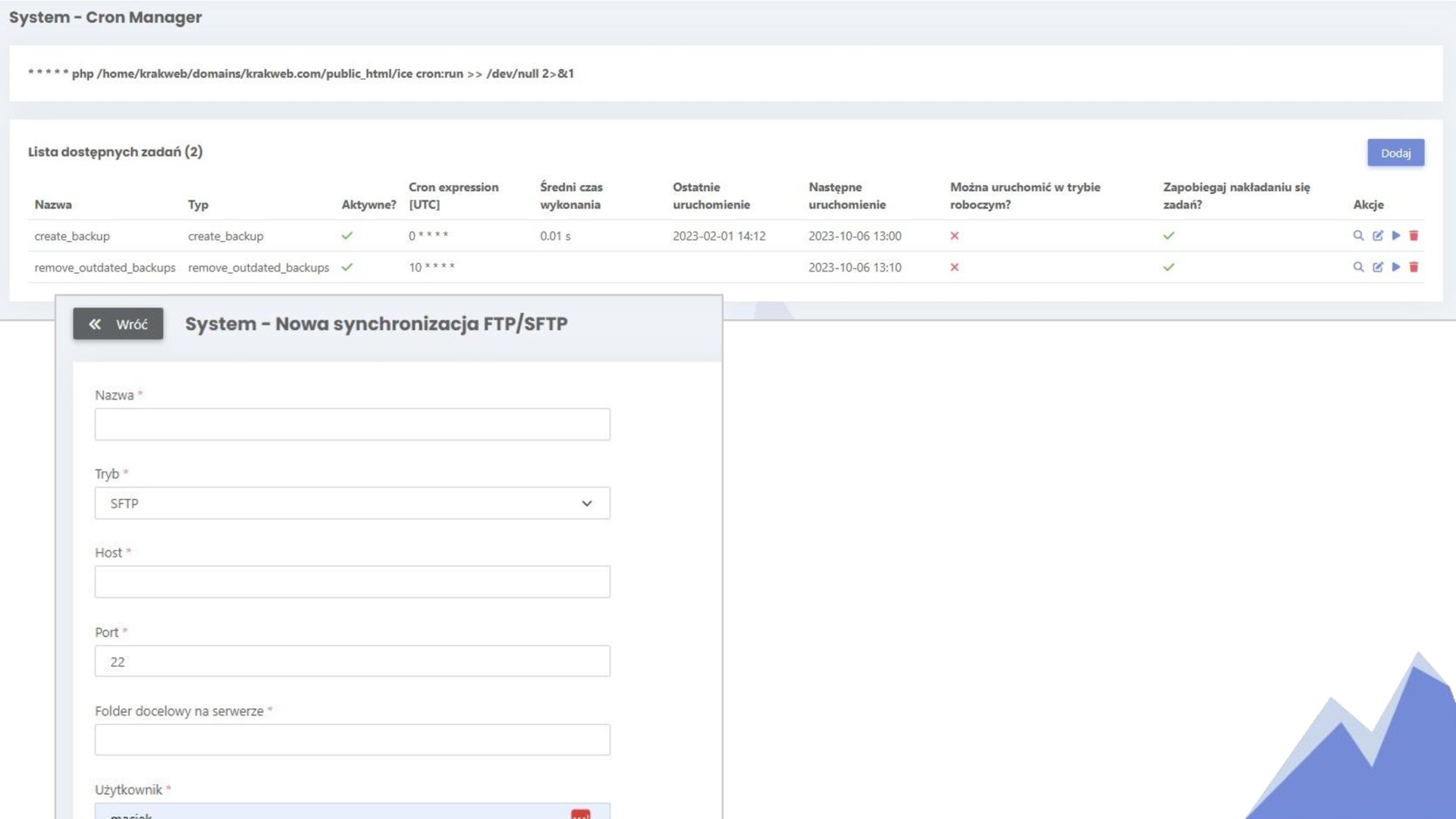
Task: Click maintenance-mode red X for remove_outdated_backups
Action: [x=955, y=267]
